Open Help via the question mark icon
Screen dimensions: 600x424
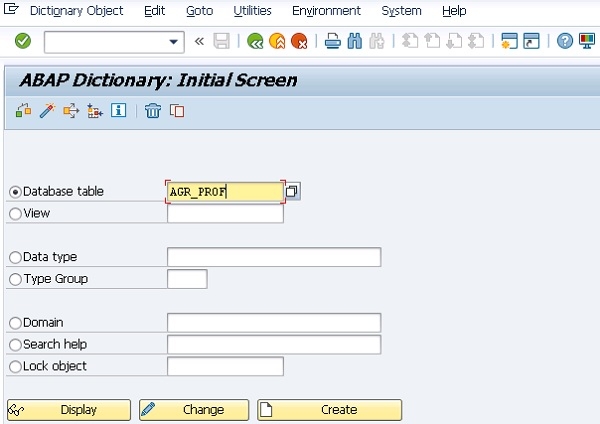565,41
